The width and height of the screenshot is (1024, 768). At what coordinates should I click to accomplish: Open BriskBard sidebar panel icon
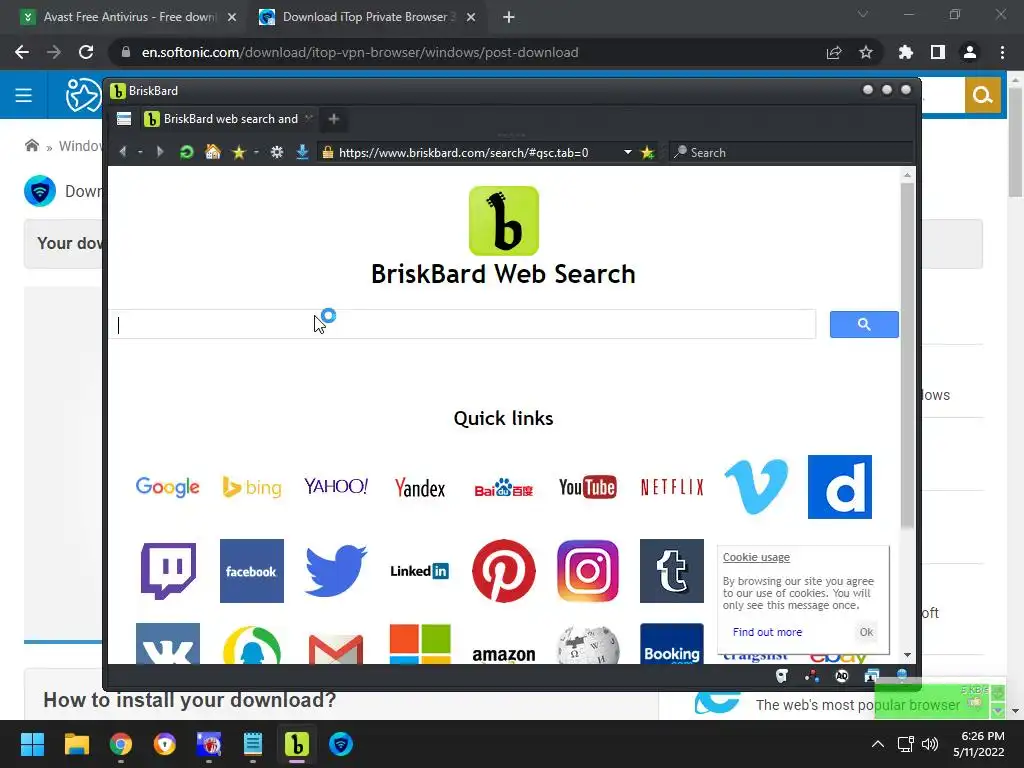coord(124,119)
